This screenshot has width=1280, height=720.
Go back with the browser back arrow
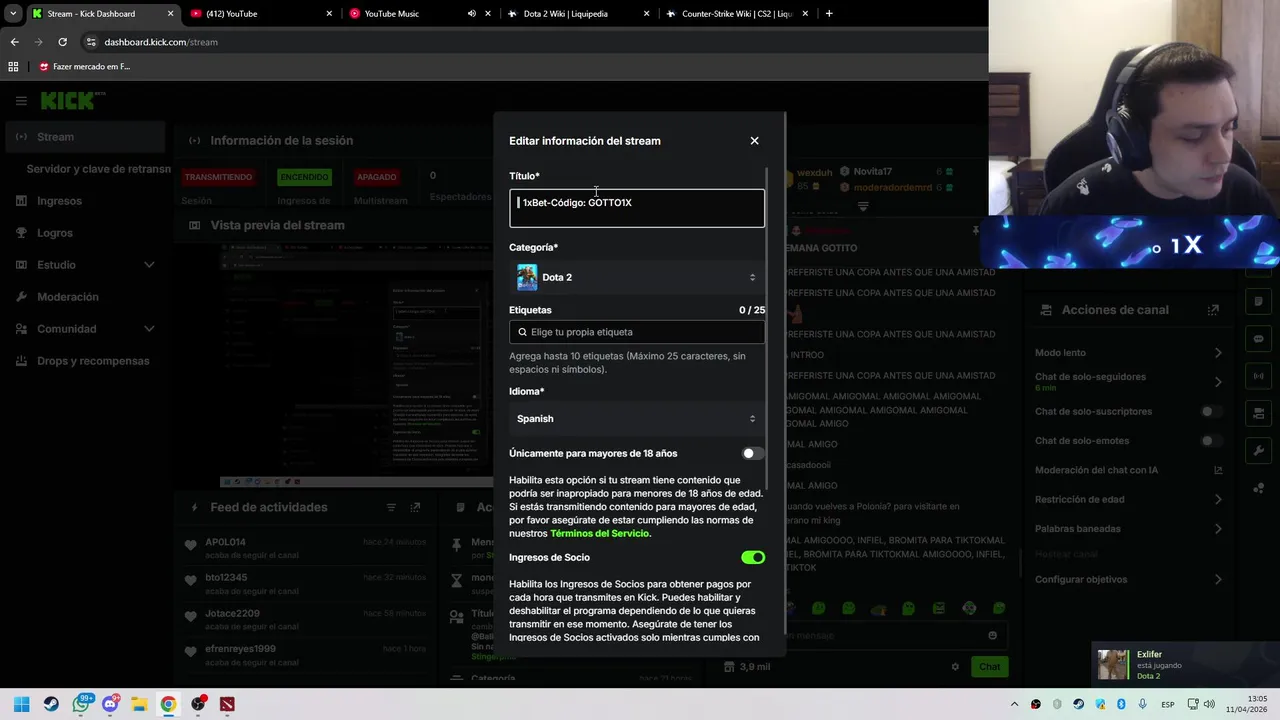click(14, 42)
